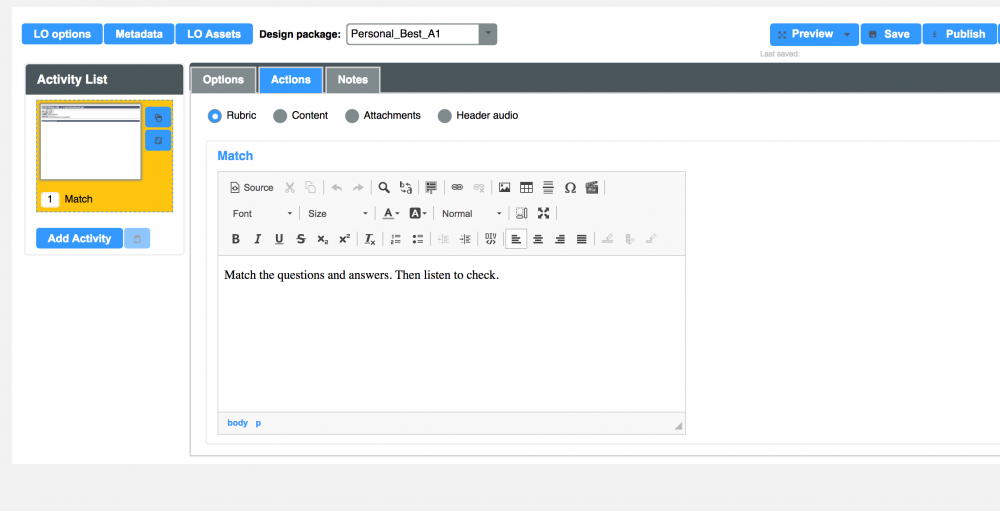This screenshot has height=511, width=1000.
Task: Select the Rubric radio button
Action: click(215, 116)
